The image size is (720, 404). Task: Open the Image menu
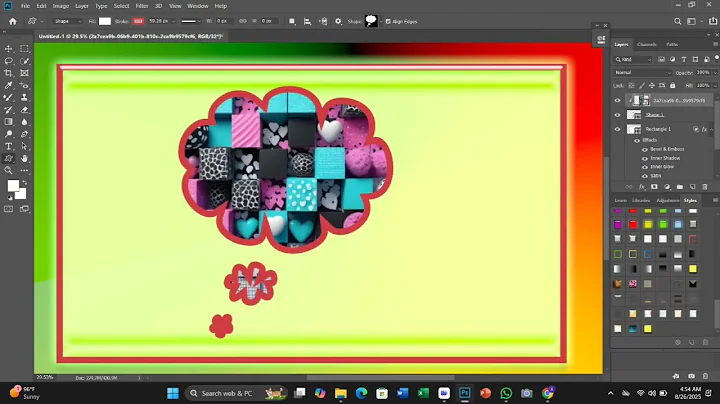pos(61,6)
